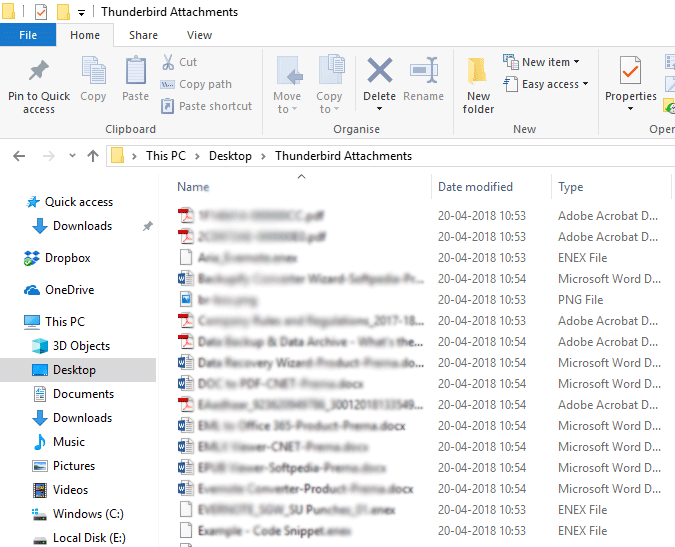Click the Rename icon
This screenshot has height=547, width=675.
[x=424, y=70]
